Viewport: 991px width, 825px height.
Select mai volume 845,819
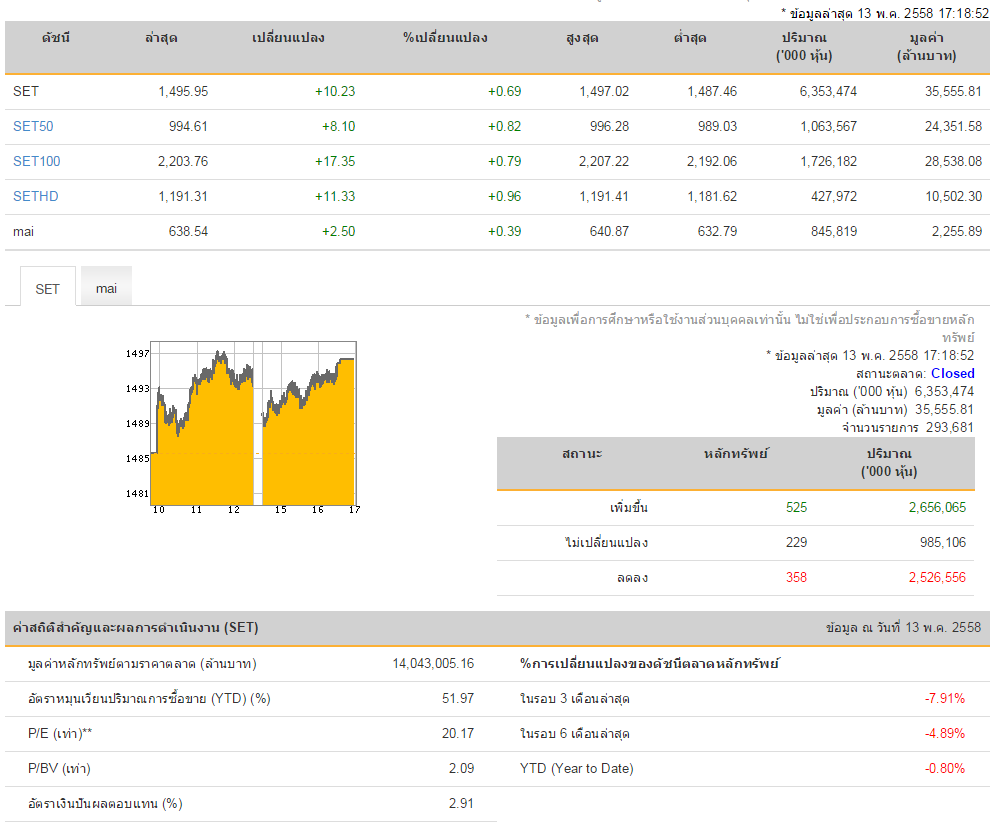point(834,231)
